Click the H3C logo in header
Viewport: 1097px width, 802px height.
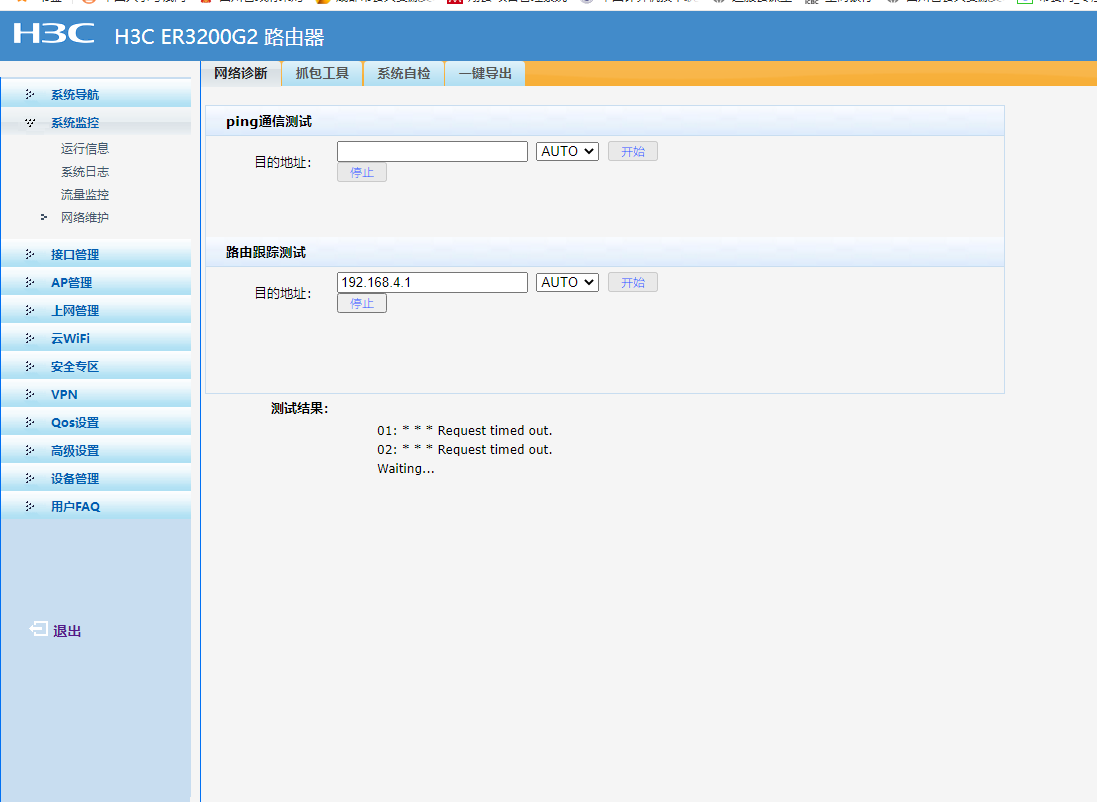click(54, 34)
